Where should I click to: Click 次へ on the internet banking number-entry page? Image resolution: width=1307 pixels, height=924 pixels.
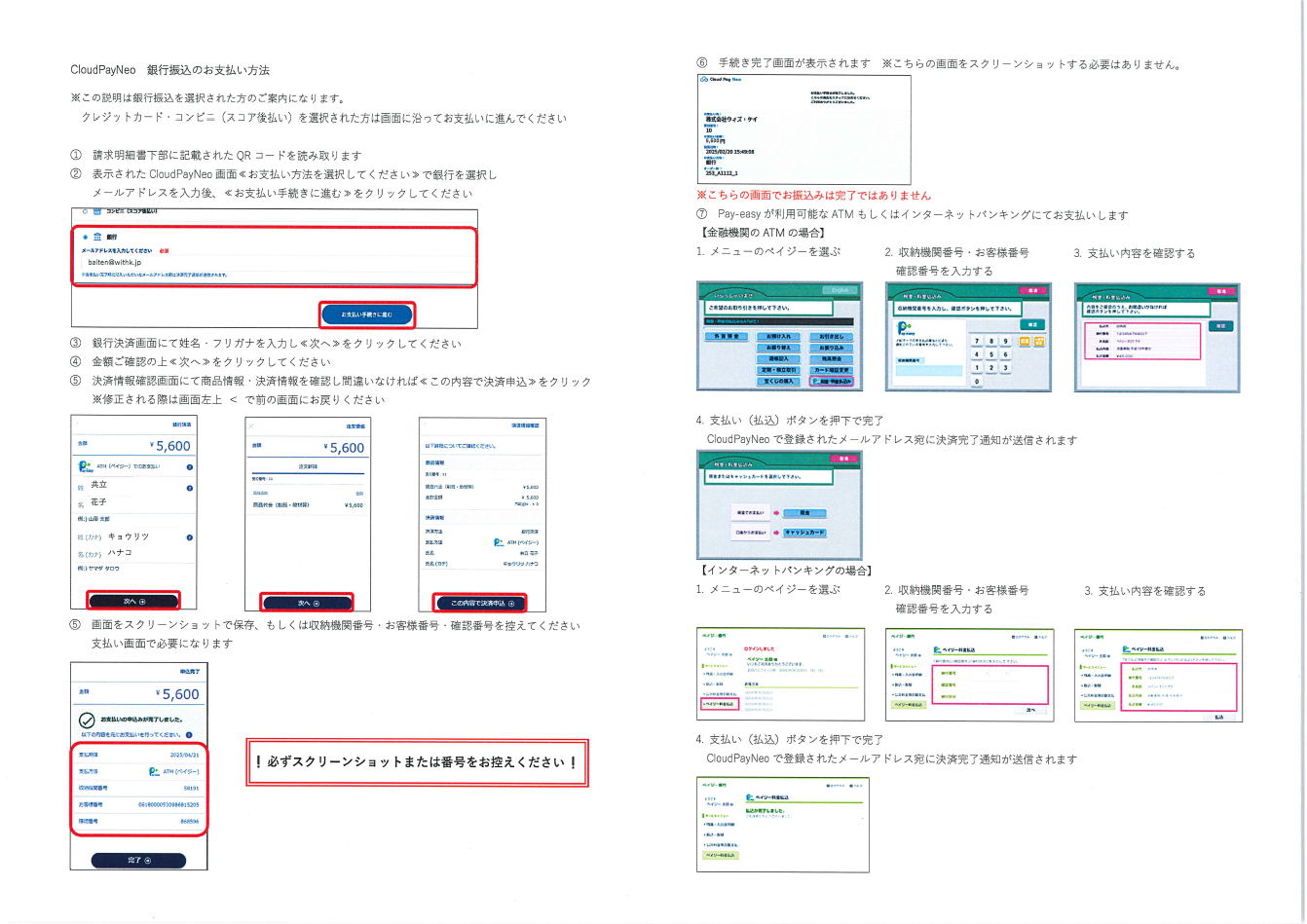(x=1030, y=710)
